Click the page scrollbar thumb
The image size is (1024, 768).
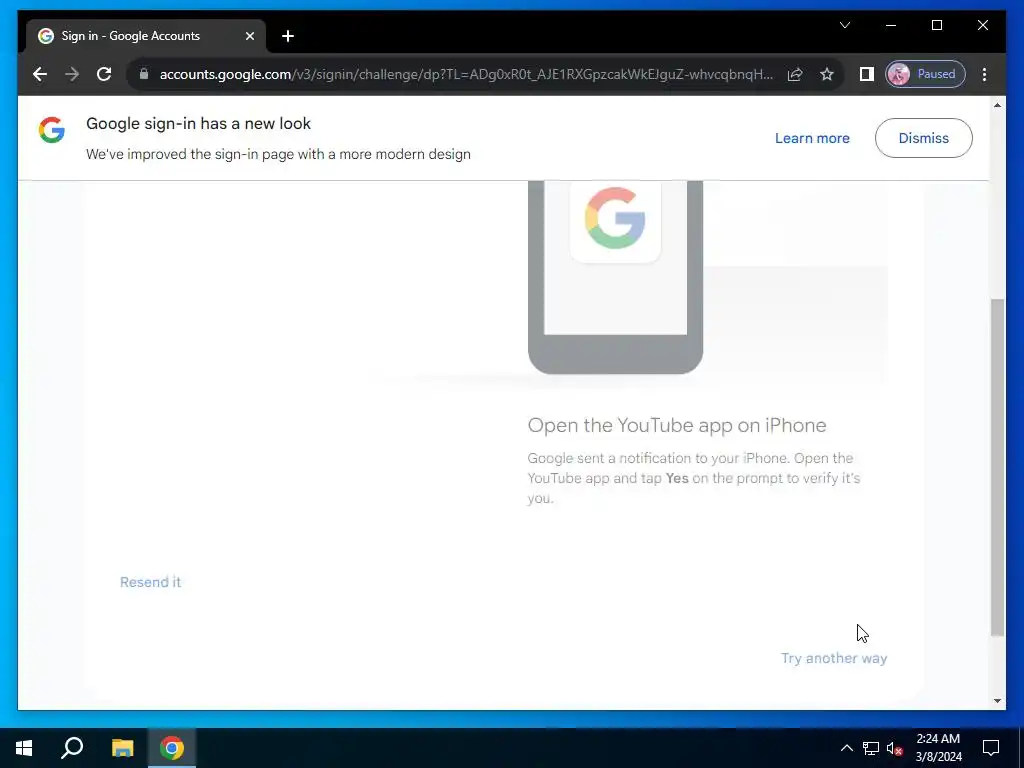[x=997, y=467]
